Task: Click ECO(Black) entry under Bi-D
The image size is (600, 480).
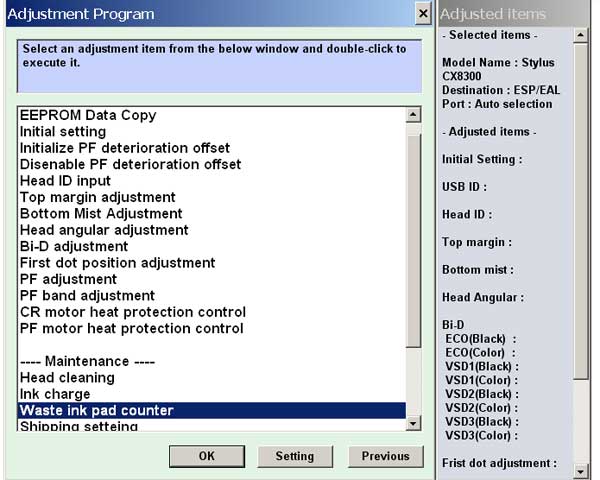Action: [x=481, y=339]
